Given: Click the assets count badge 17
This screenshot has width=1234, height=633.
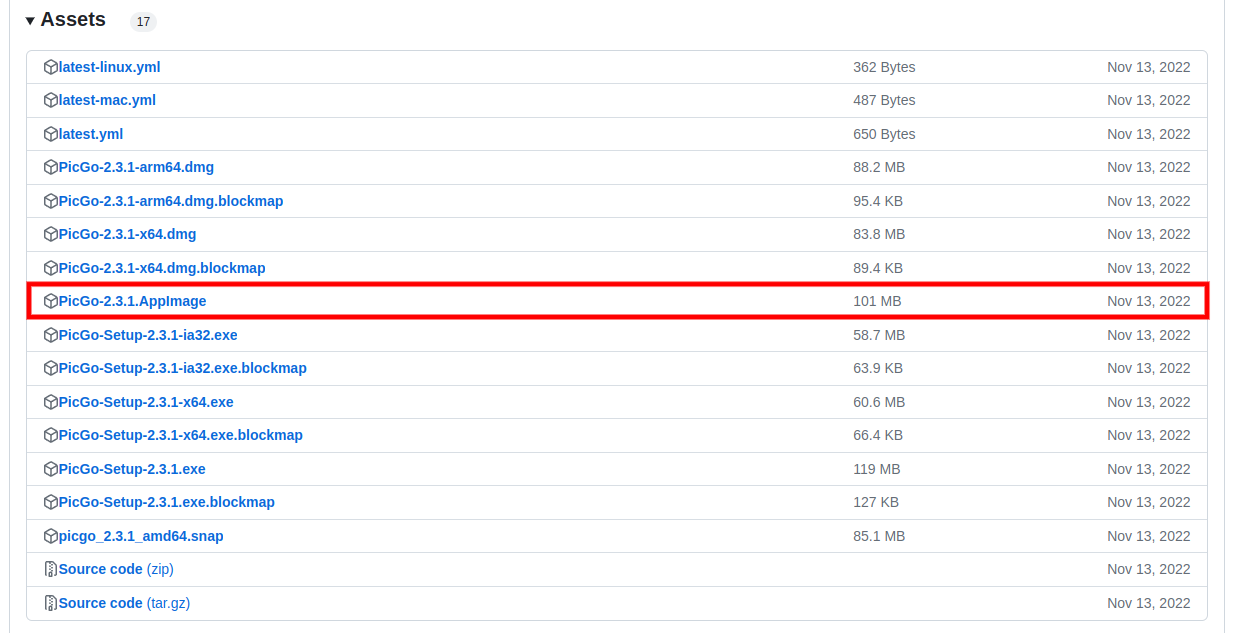Looking at the screenshot, I should (143, 21).
